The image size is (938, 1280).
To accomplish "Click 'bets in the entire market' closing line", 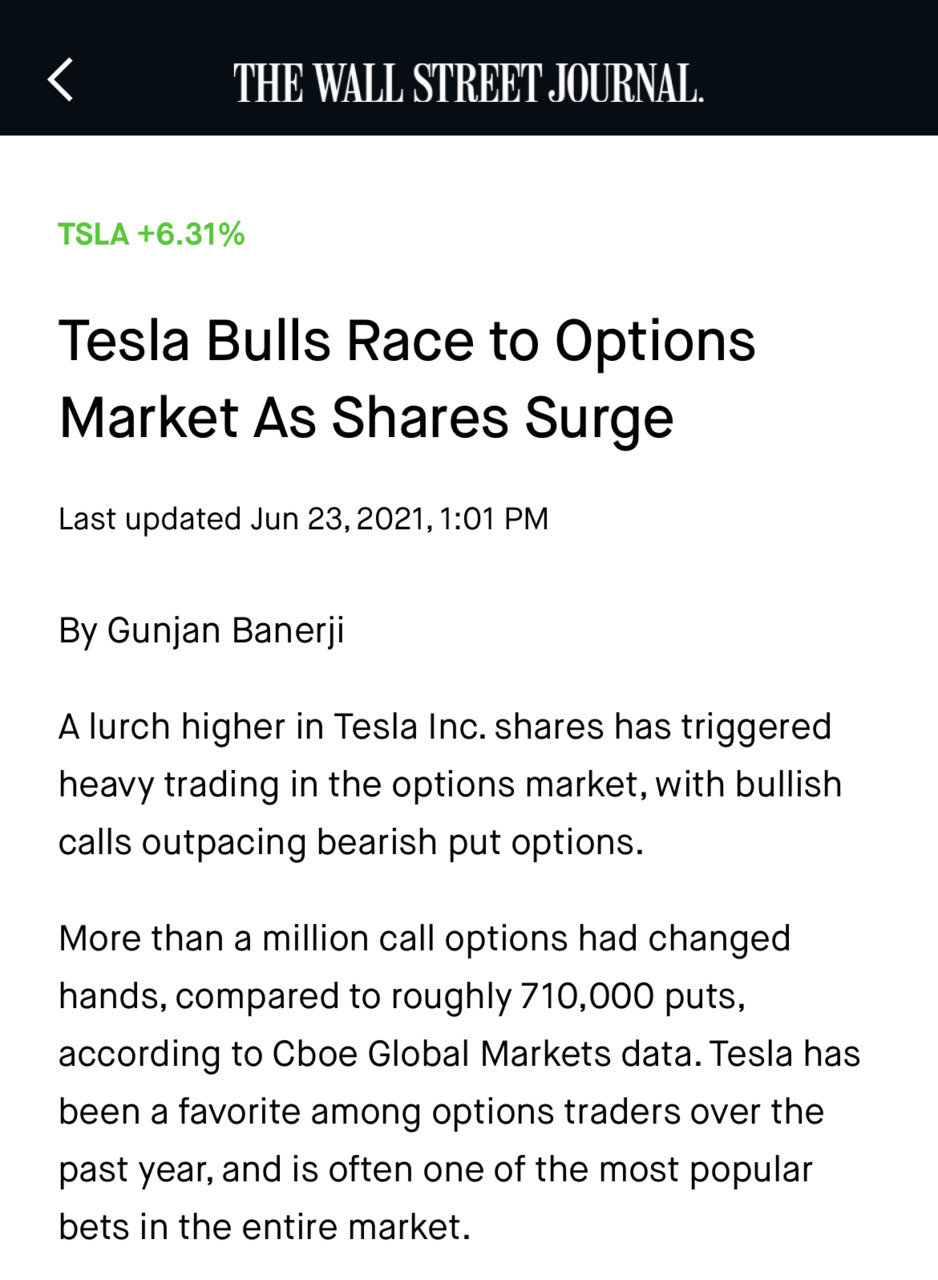I will pos(264,1227).
